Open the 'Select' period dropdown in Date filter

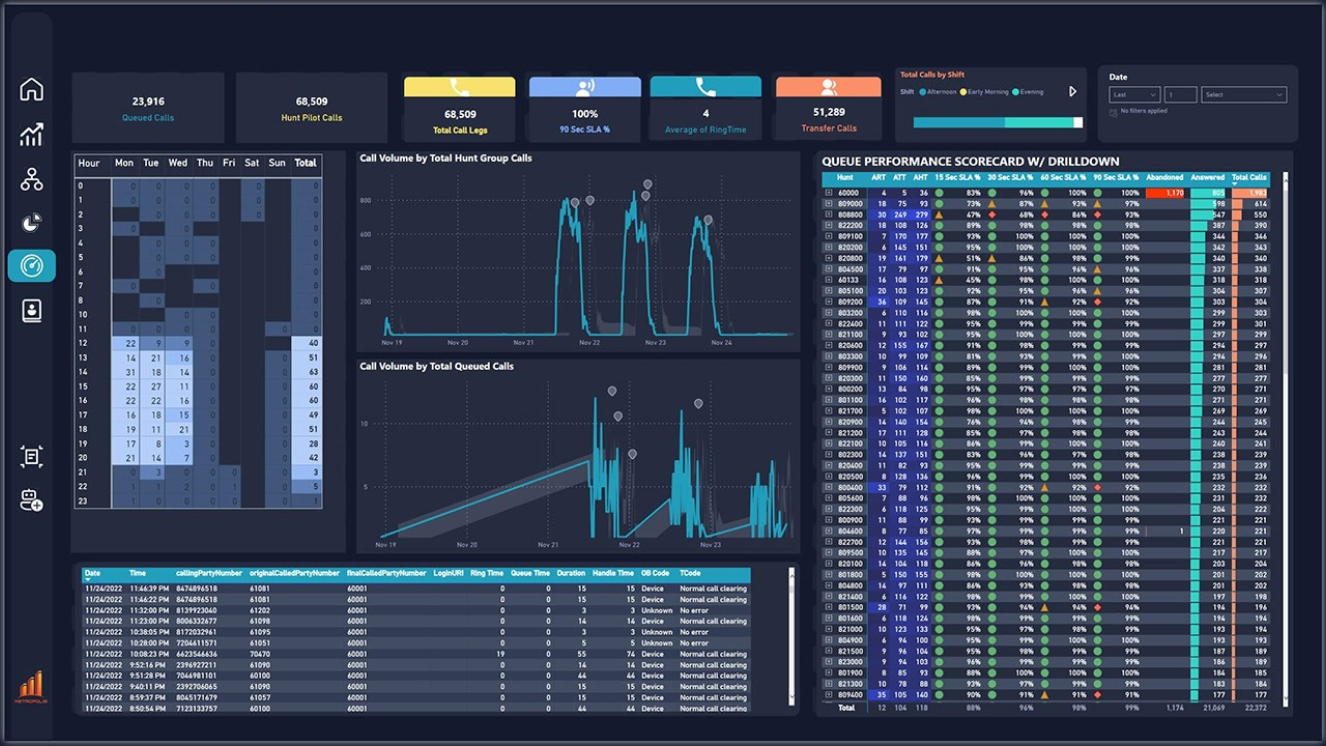(x=1243, y=95)
